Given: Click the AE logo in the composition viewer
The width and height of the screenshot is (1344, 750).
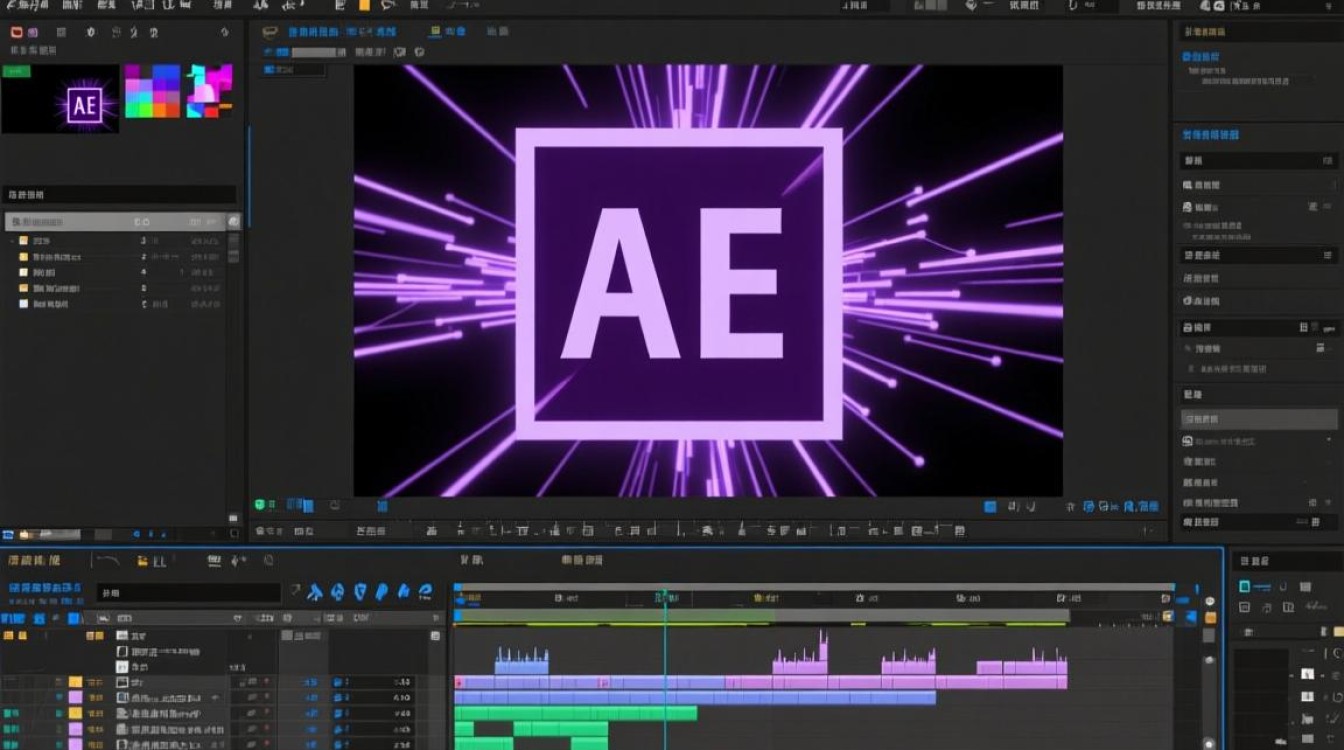Looking at the screenshot, I should [x=678, y=284].
